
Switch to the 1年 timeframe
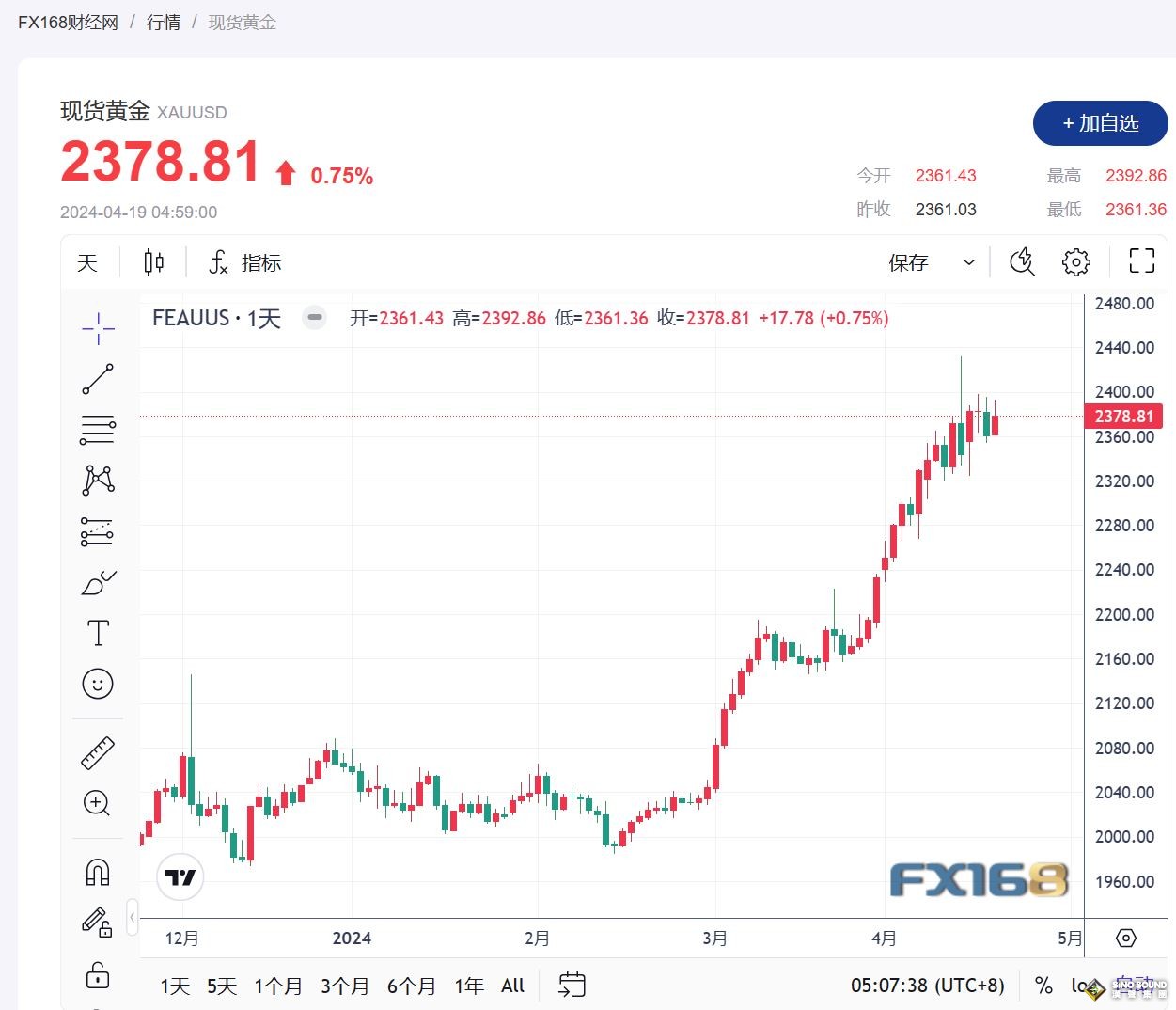tap(468, 986)
